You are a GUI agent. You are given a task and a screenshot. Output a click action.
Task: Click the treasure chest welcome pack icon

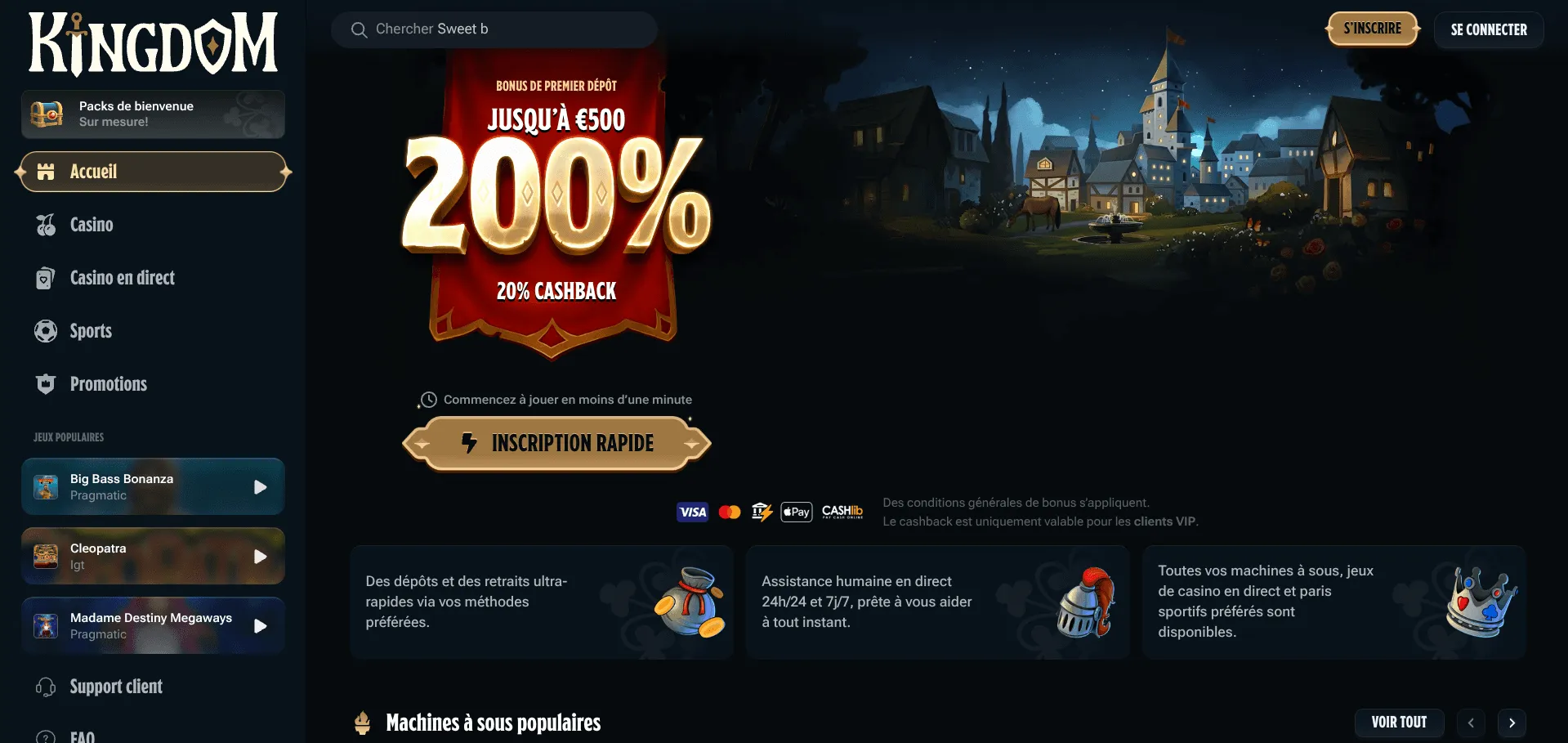click(47, 114)
